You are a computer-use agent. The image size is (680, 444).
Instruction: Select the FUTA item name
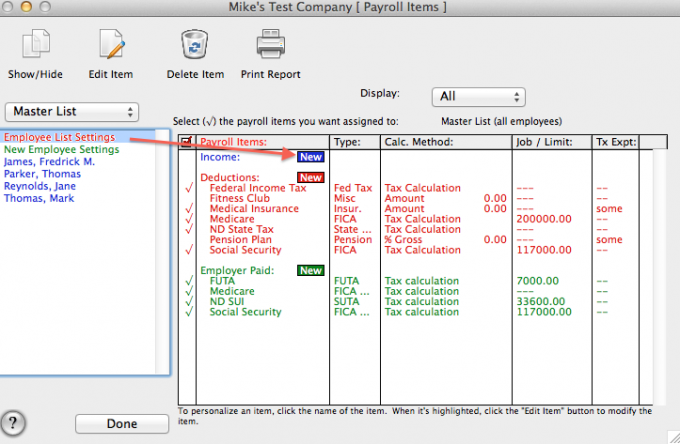click(222, 281)
